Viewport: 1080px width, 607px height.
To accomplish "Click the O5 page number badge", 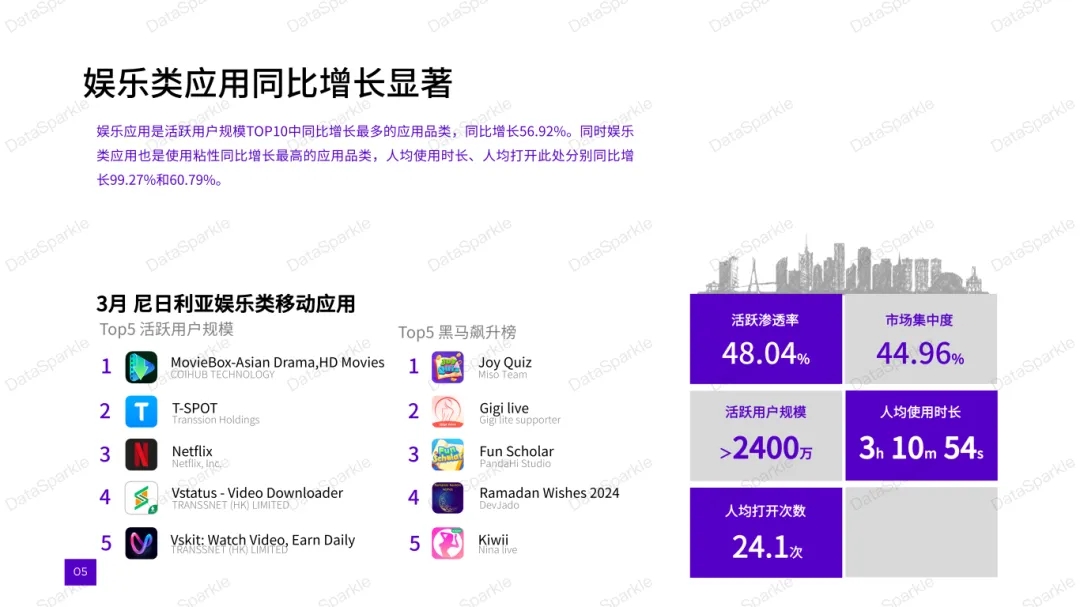I will coord(80,572).
